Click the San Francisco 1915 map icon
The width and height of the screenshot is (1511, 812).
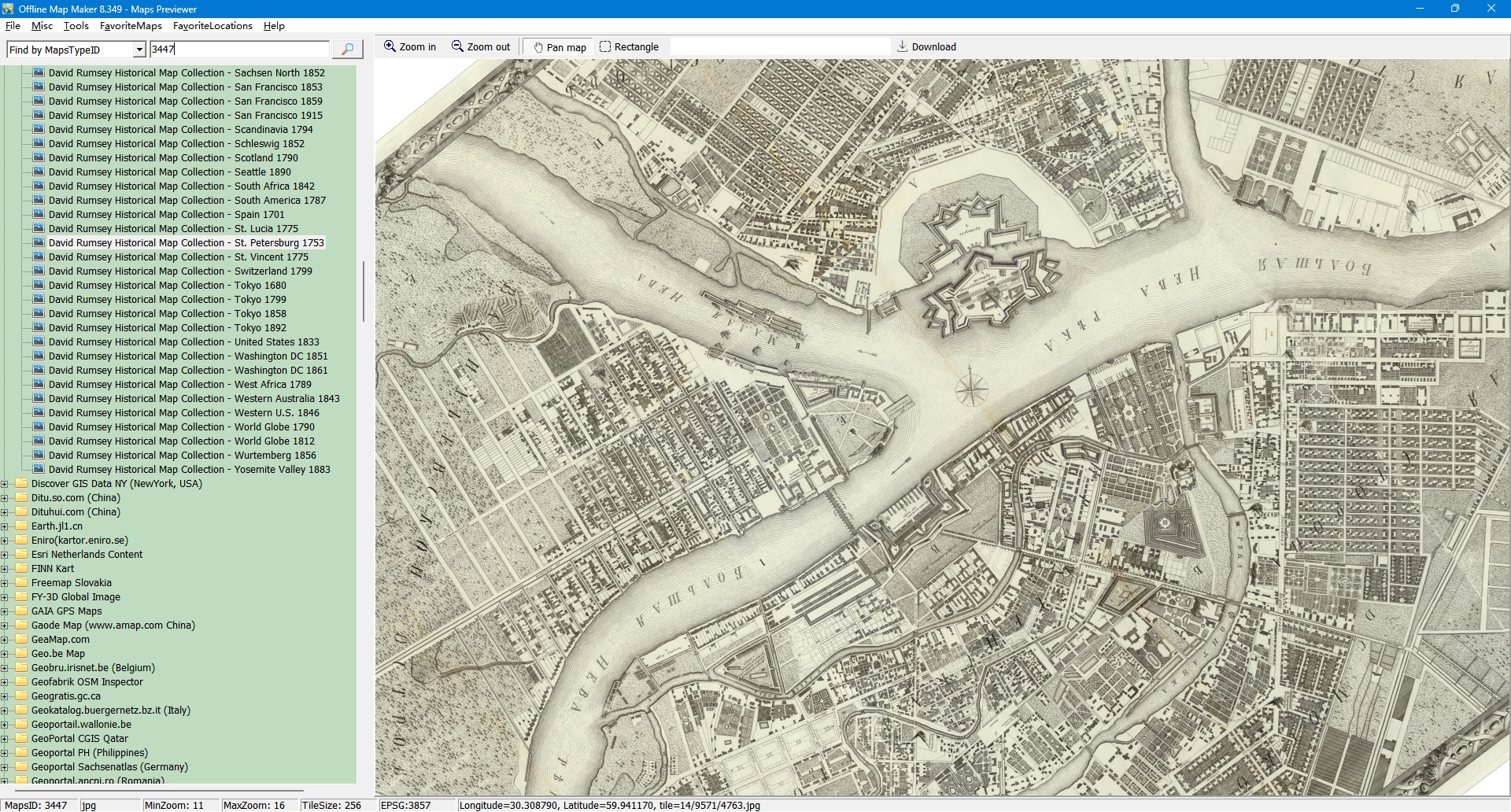coord(39,116)
